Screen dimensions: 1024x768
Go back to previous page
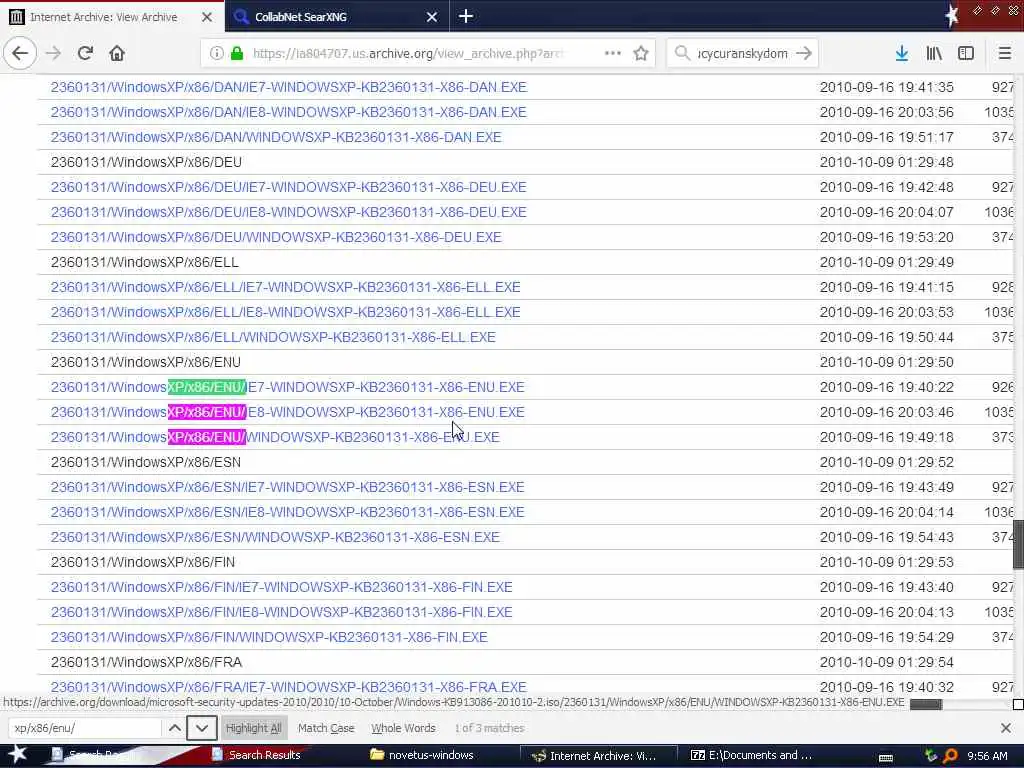click(x=20, y=53)
